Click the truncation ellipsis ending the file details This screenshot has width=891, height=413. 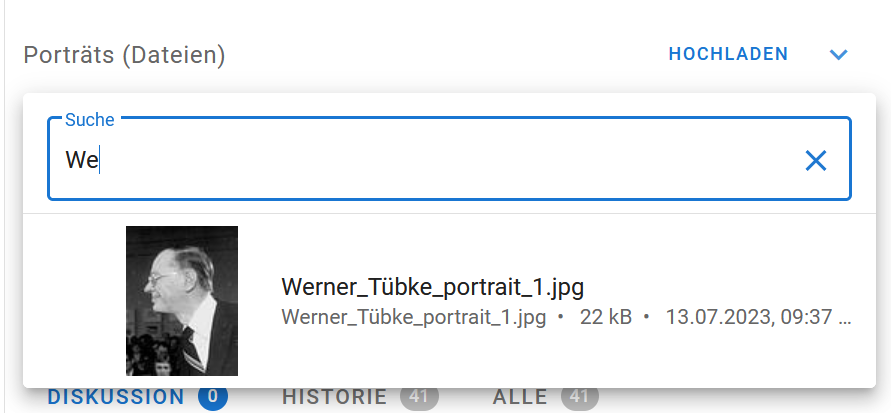point(846,319)
